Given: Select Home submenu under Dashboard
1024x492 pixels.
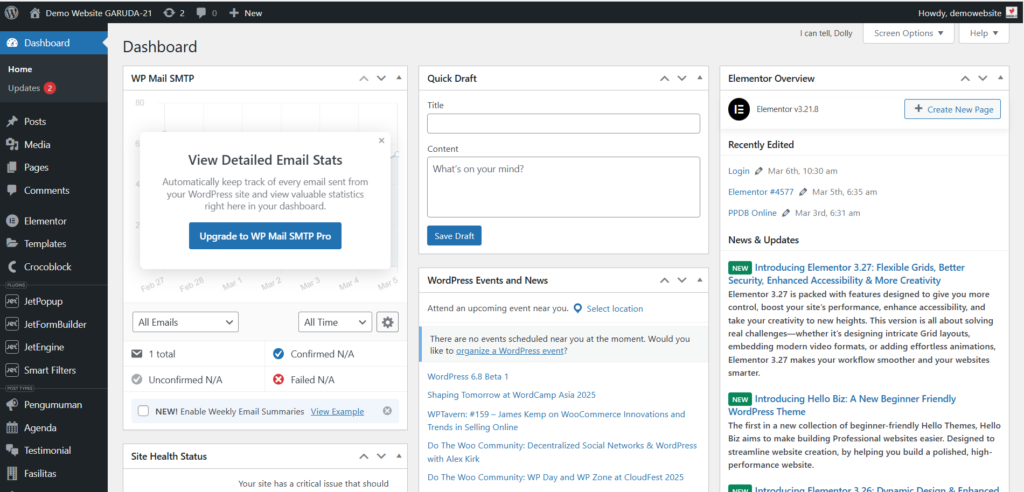Looking at the screenshot, I should point(20,69).
